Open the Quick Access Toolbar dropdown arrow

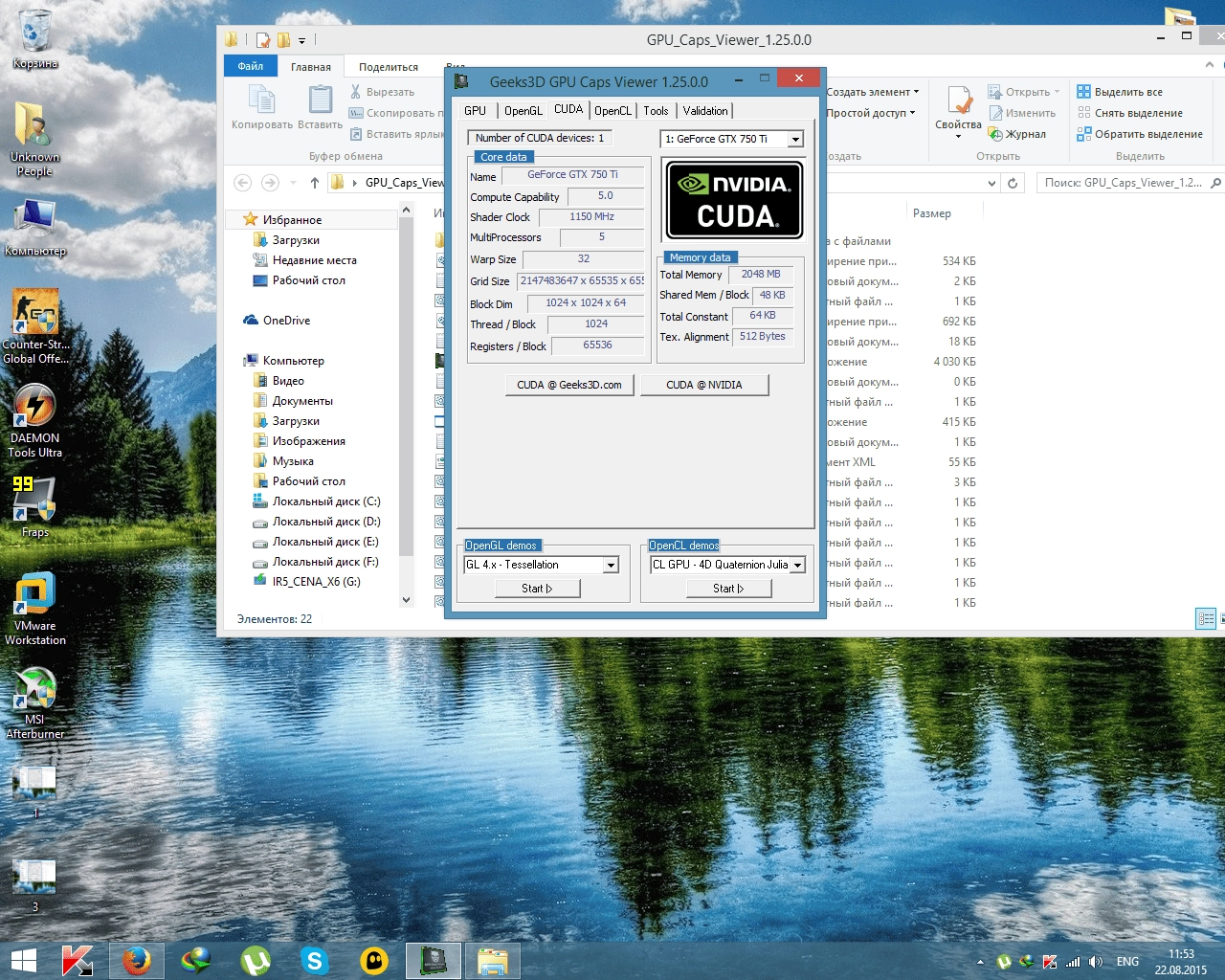click(x=301, y=40)
